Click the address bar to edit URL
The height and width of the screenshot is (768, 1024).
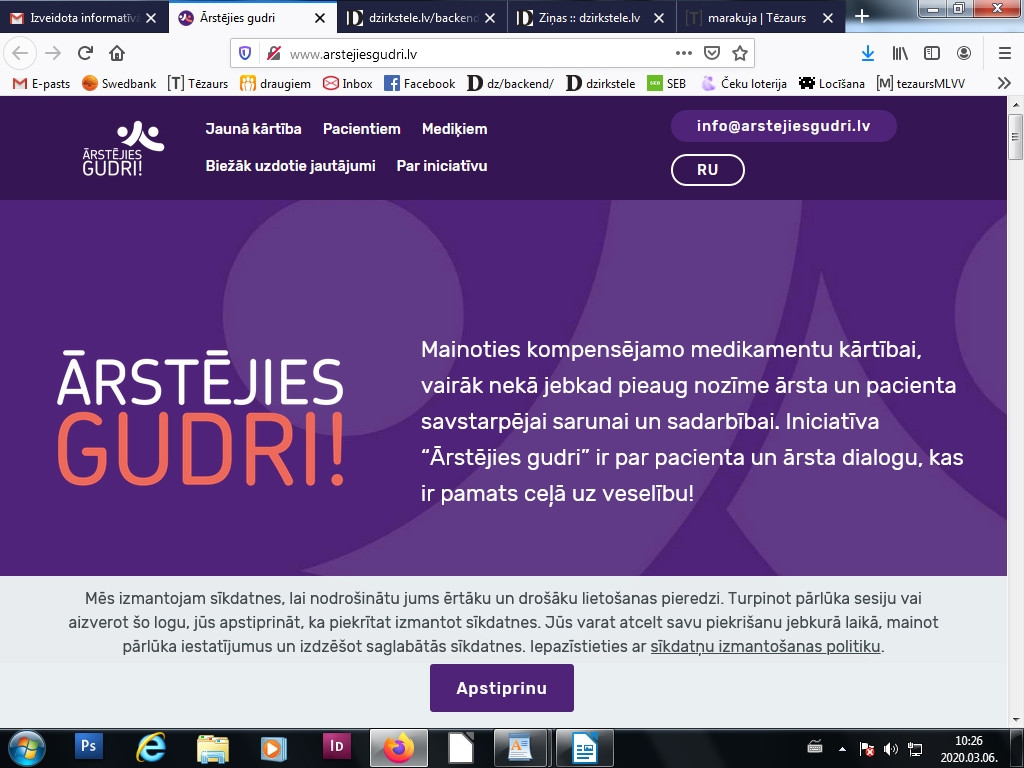pyautogui.click(x=450, y=54)
